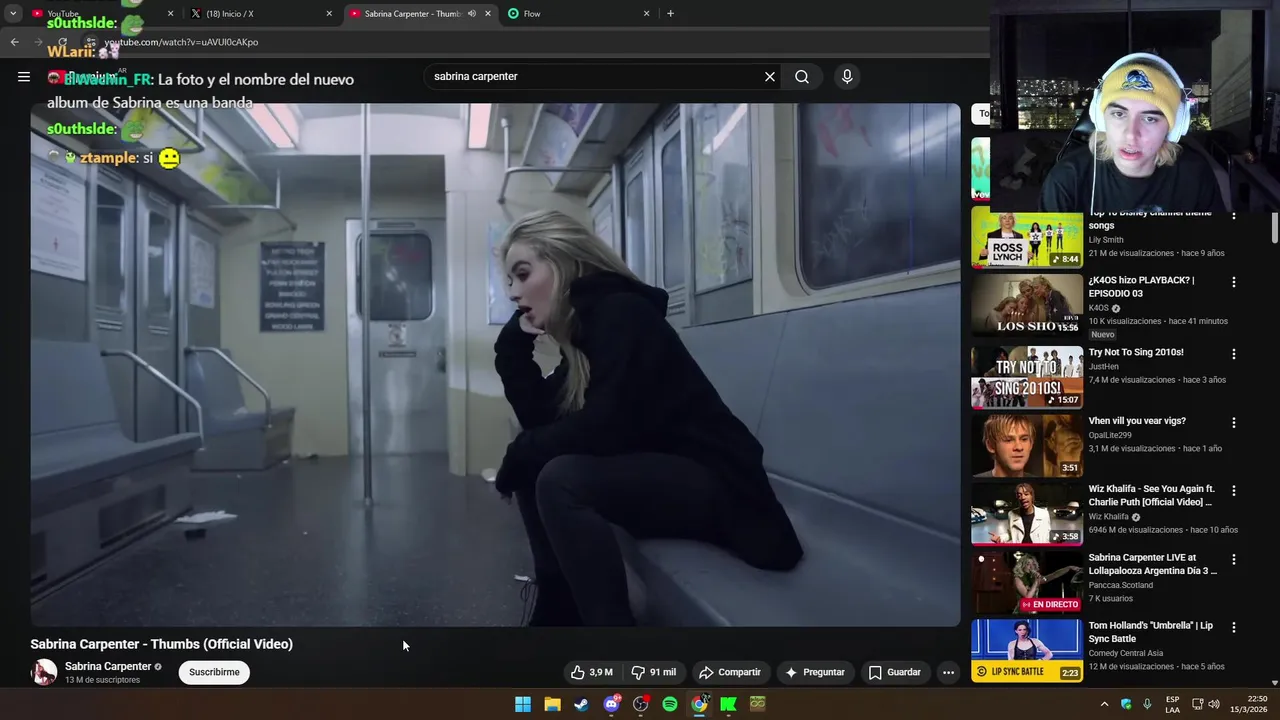Clear the search box with the X icon
This screenshot has height=720, width=1280.
pyautogui.click(x=770, y=76)
